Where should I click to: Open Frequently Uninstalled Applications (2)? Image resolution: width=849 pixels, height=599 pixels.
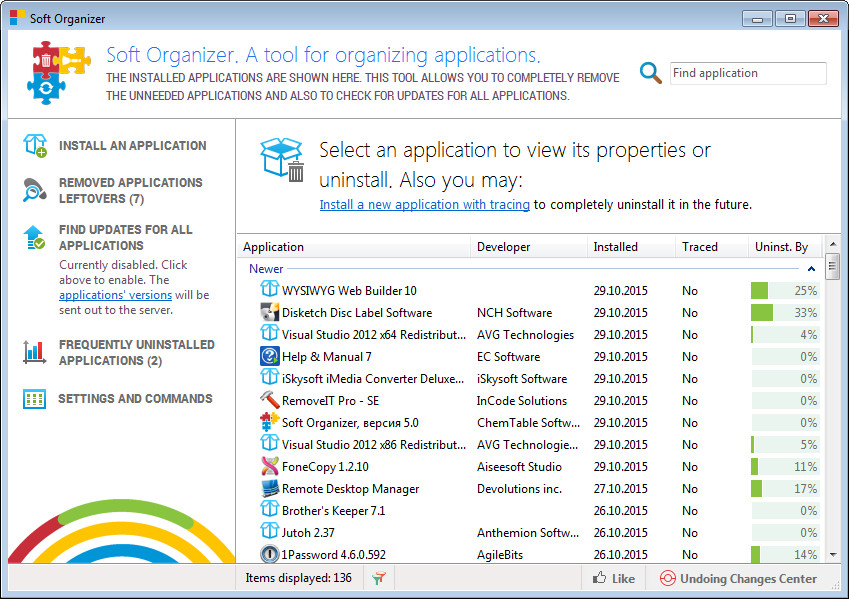point(136,353)
